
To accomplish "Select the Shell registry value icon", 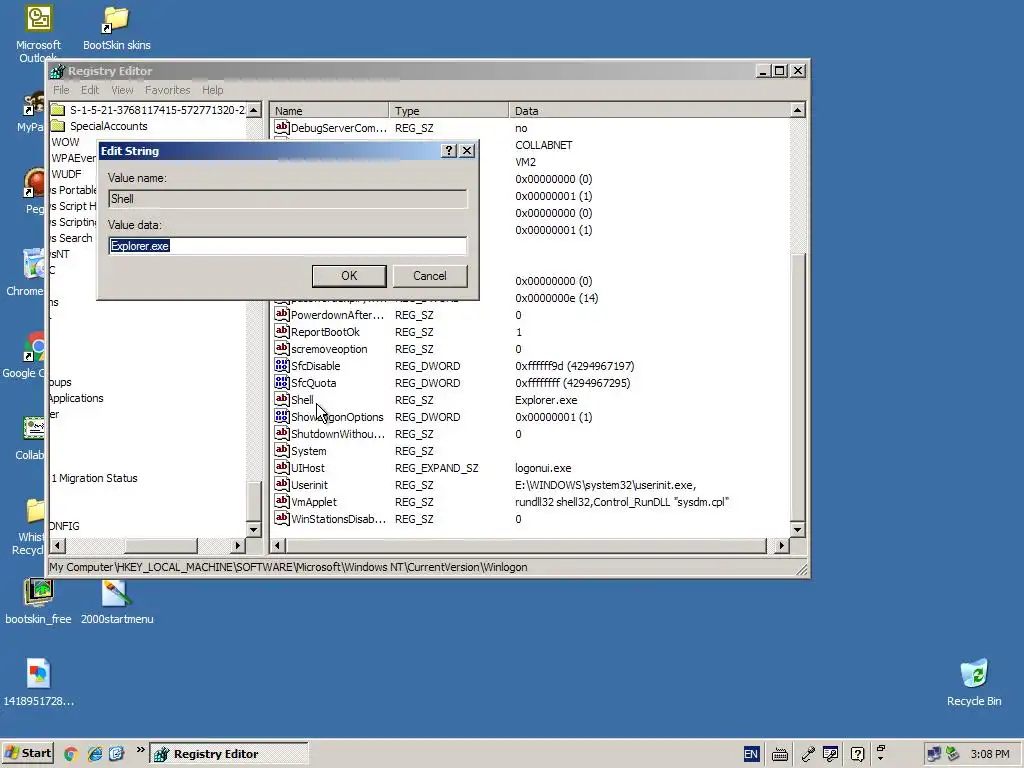I will coord(281,399).
